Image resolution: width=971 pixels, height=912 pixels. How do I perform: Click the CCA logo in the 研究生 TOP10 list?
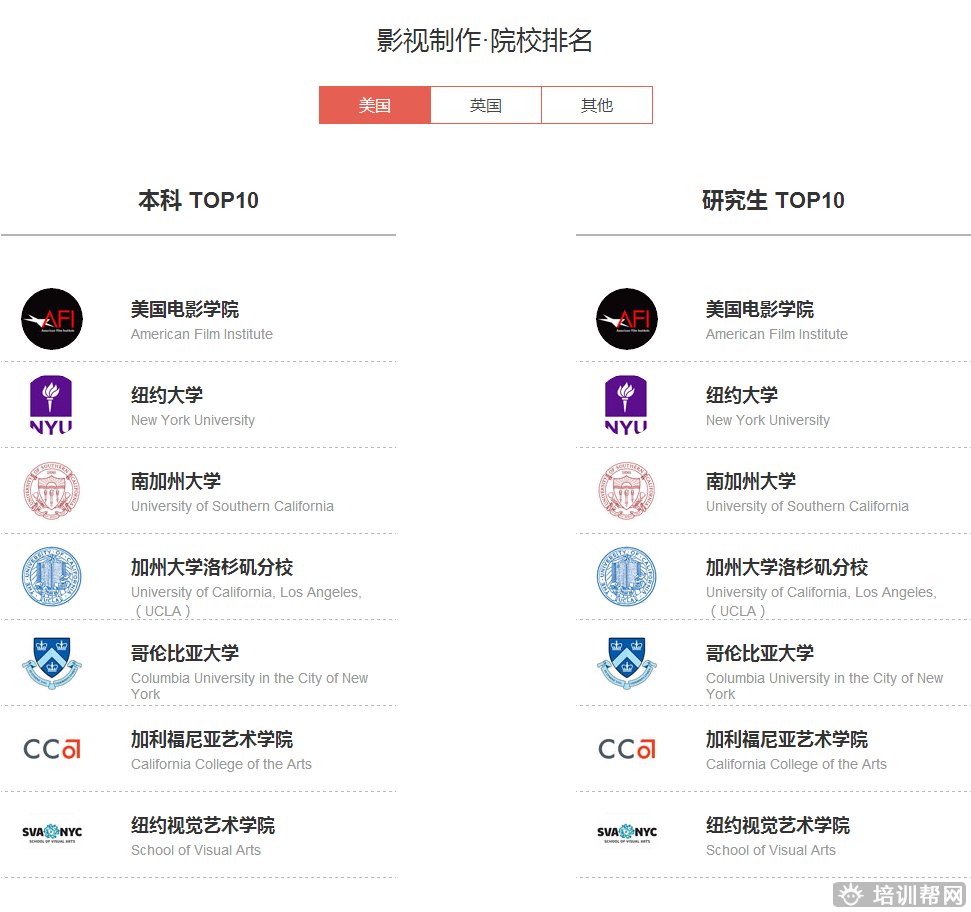627,749
